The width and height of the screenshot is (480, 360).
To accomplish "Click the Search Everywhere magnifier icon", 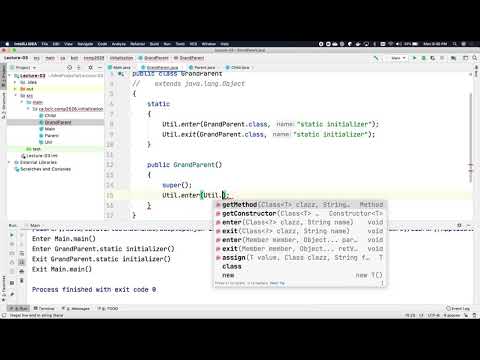I will [x=475, y=58].
